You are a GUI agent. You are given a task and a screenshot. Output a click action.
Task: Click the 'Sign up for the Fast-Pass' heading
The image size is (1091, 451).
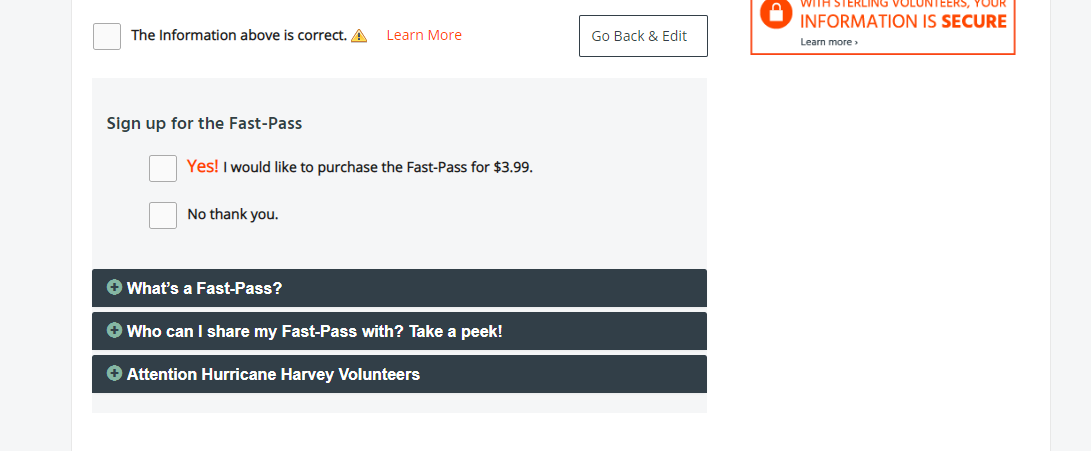click(204, 124)
